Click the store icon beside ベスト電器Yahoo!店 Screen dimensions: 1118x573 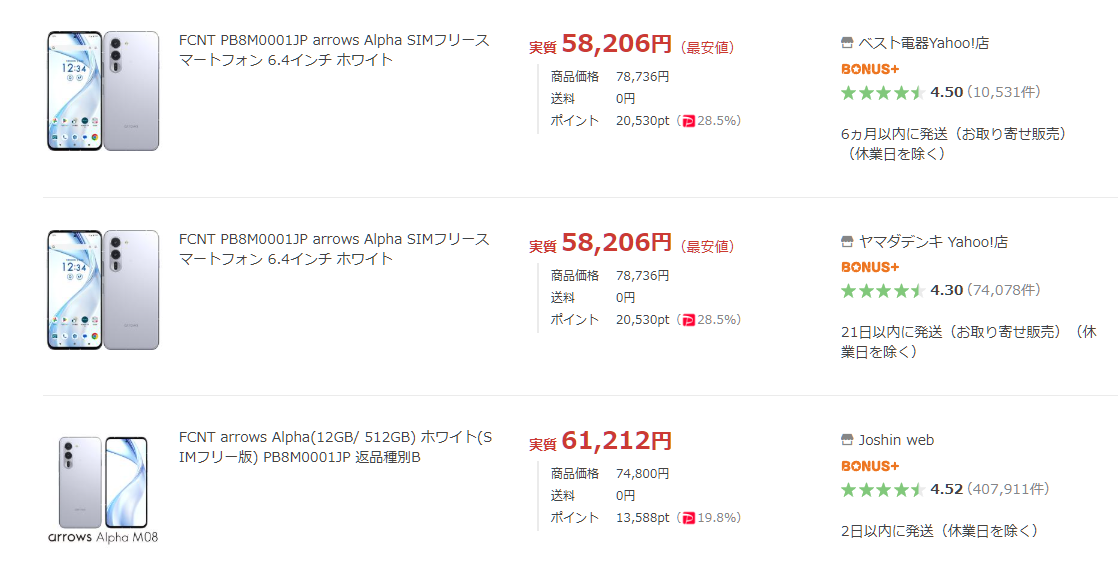pyautogui.click(x=847, y=43)
